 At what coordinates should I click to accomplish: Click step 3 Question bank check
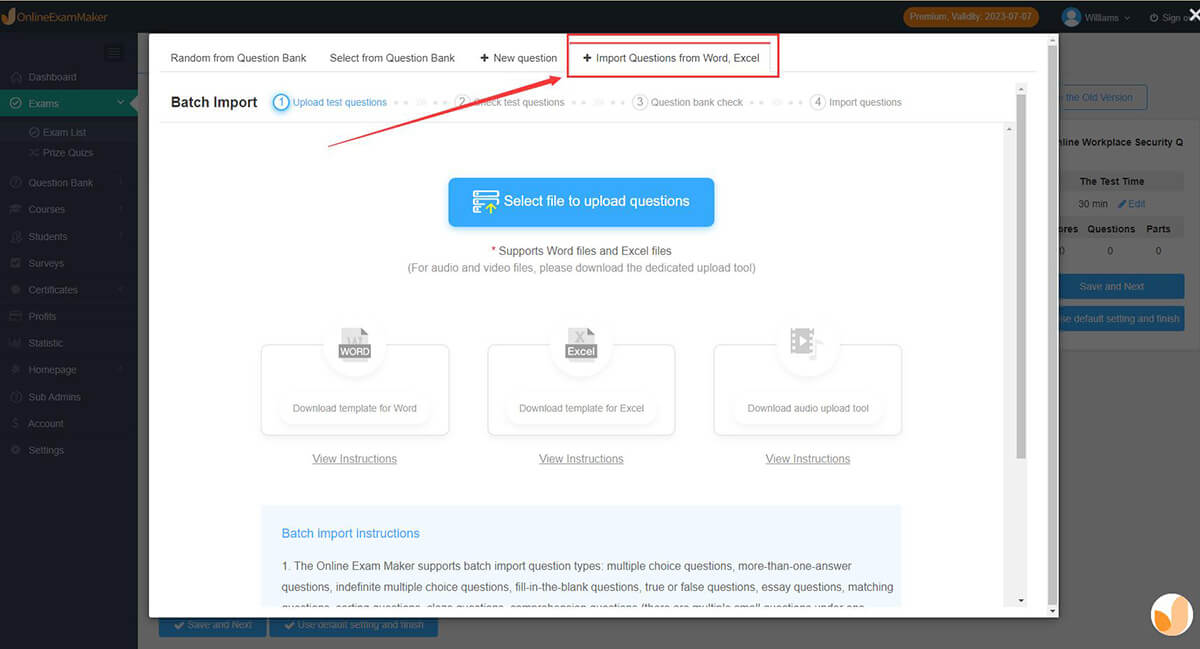pos(689,102)
